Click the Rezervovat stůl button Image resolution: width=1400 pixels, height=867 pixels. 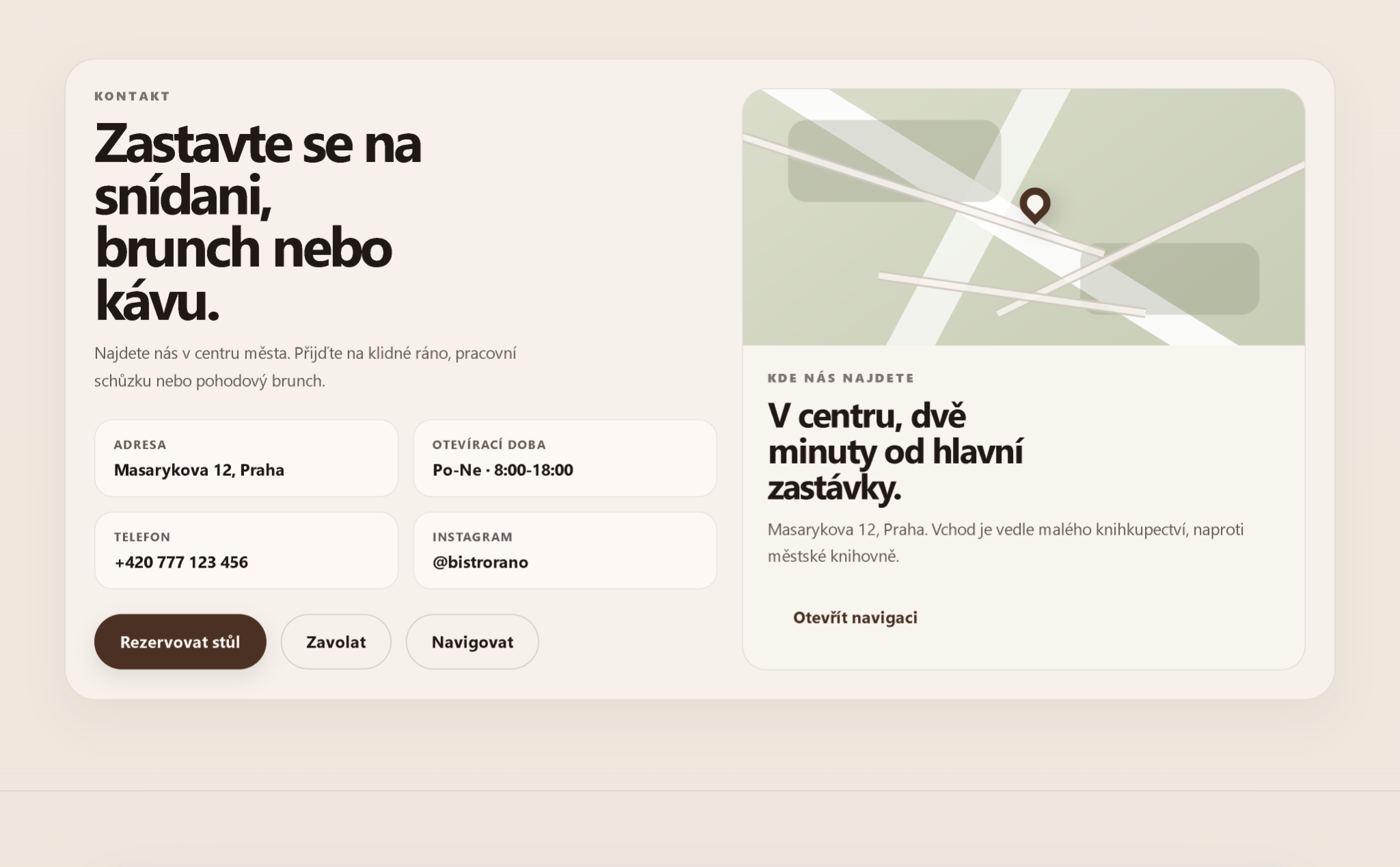(x=180, y=641)
